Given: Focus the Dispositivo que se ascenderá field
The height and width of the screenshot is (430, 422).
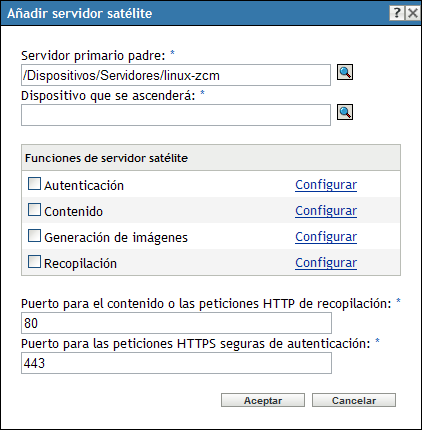Looking at the screenshot, I should (x=176, y=115).
